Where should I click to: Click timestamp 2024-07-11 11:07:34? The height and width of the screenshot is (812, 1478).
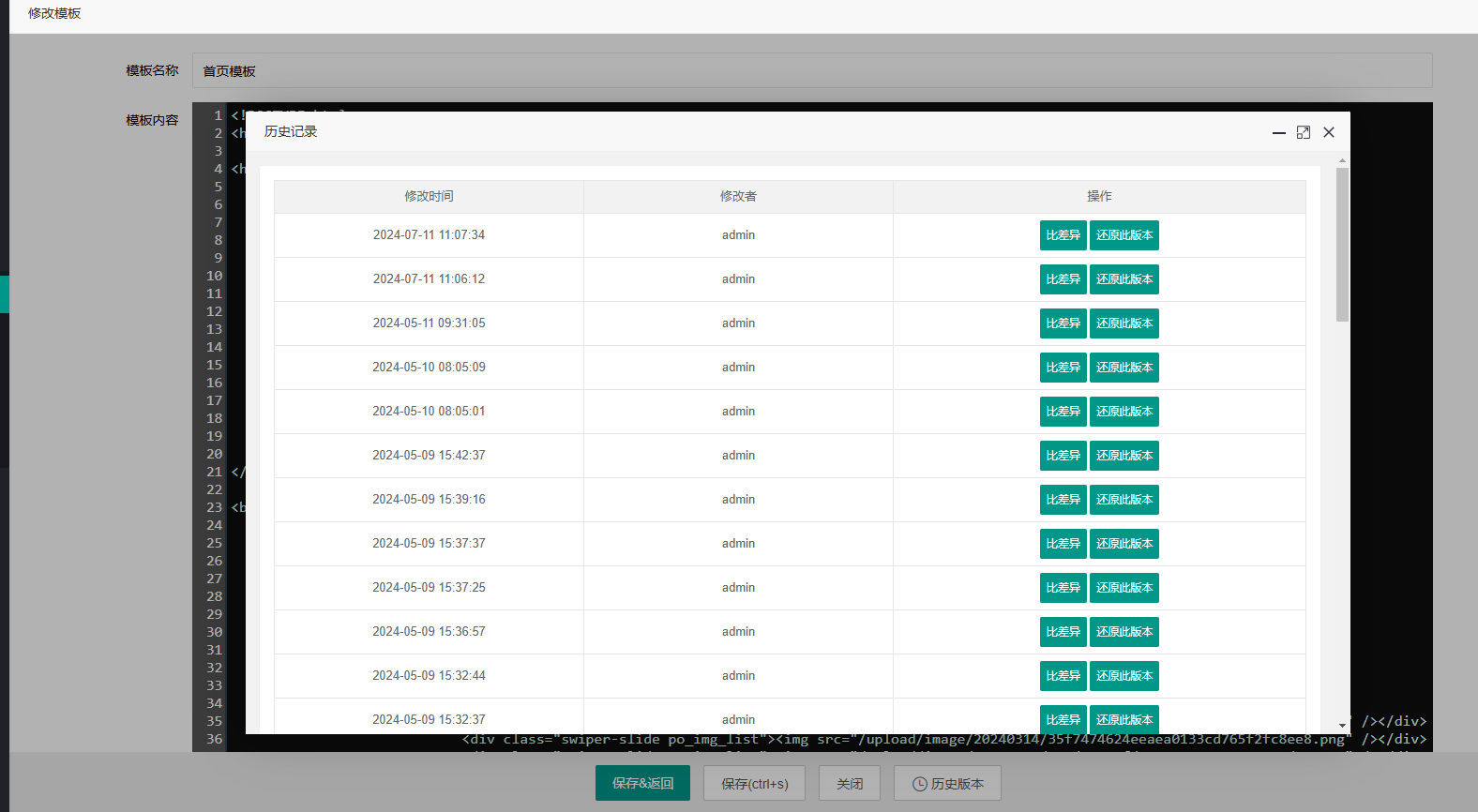tap(429, 235)
